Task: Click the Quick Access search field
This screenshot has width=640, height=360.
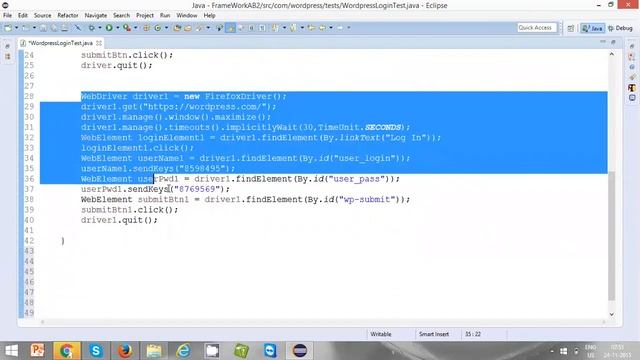Action: [x=537, y=28]
